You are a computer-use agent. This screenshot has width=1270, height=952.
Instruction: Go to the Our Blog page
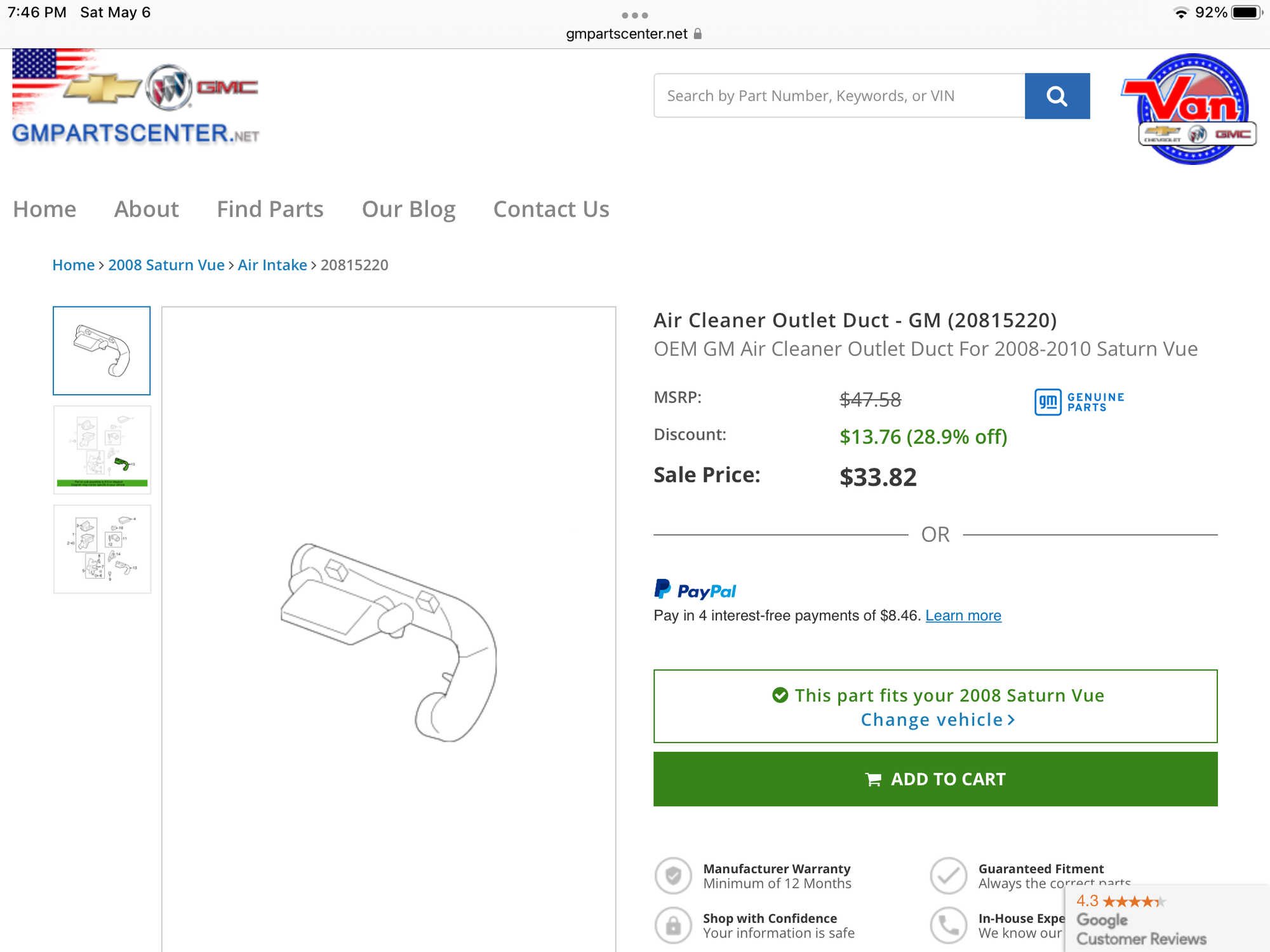pyautogui.click(x=408, y=209)
